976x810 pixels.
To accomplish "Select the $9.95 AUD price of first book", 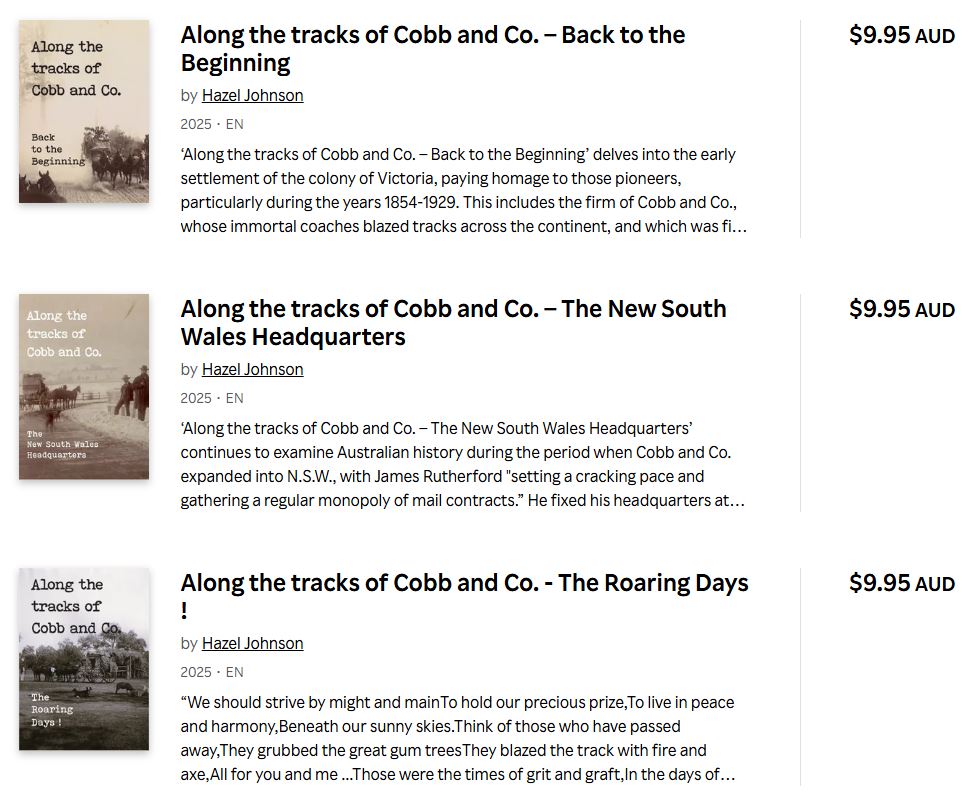I will pos(901,35).
